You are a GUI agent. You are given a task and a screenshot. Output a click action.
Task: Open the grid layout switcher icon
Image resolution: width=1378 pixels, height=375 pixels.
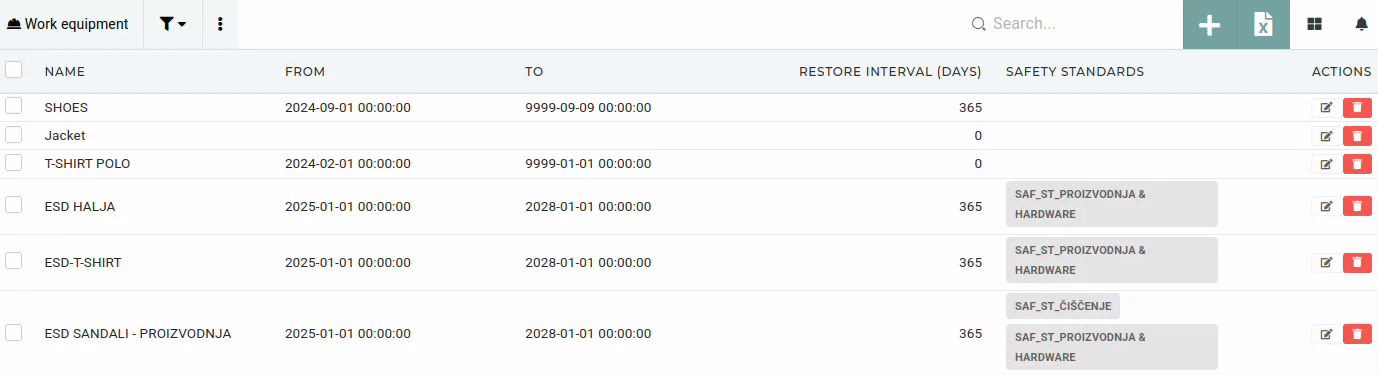[1315, 24]
